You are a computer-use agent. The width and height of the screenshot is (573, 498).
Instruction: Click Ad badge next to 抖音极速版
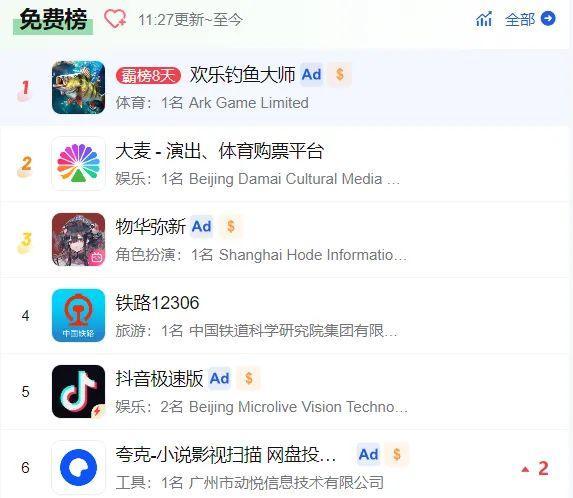pos(219,379)
